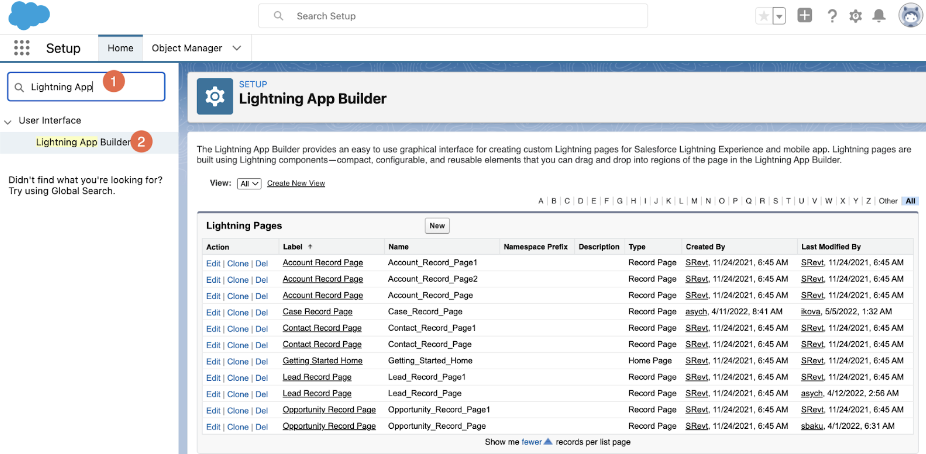Open the View dropdown set to All
This screenshot has width=926, height=454.
(249, 184)
